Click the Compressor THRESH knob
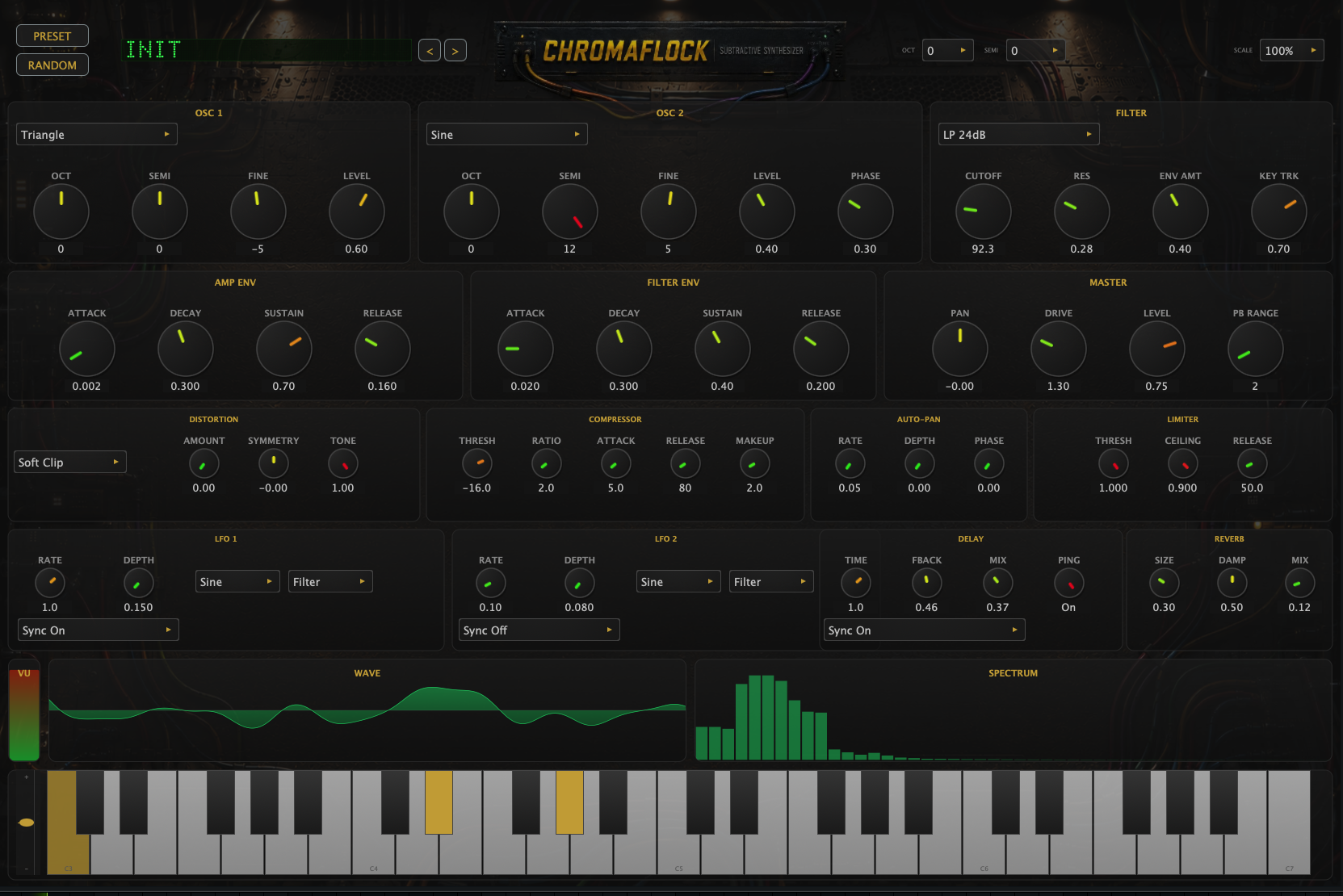Image resolution: width=1343 pixels, height=896 pixels. coord(477,463)
